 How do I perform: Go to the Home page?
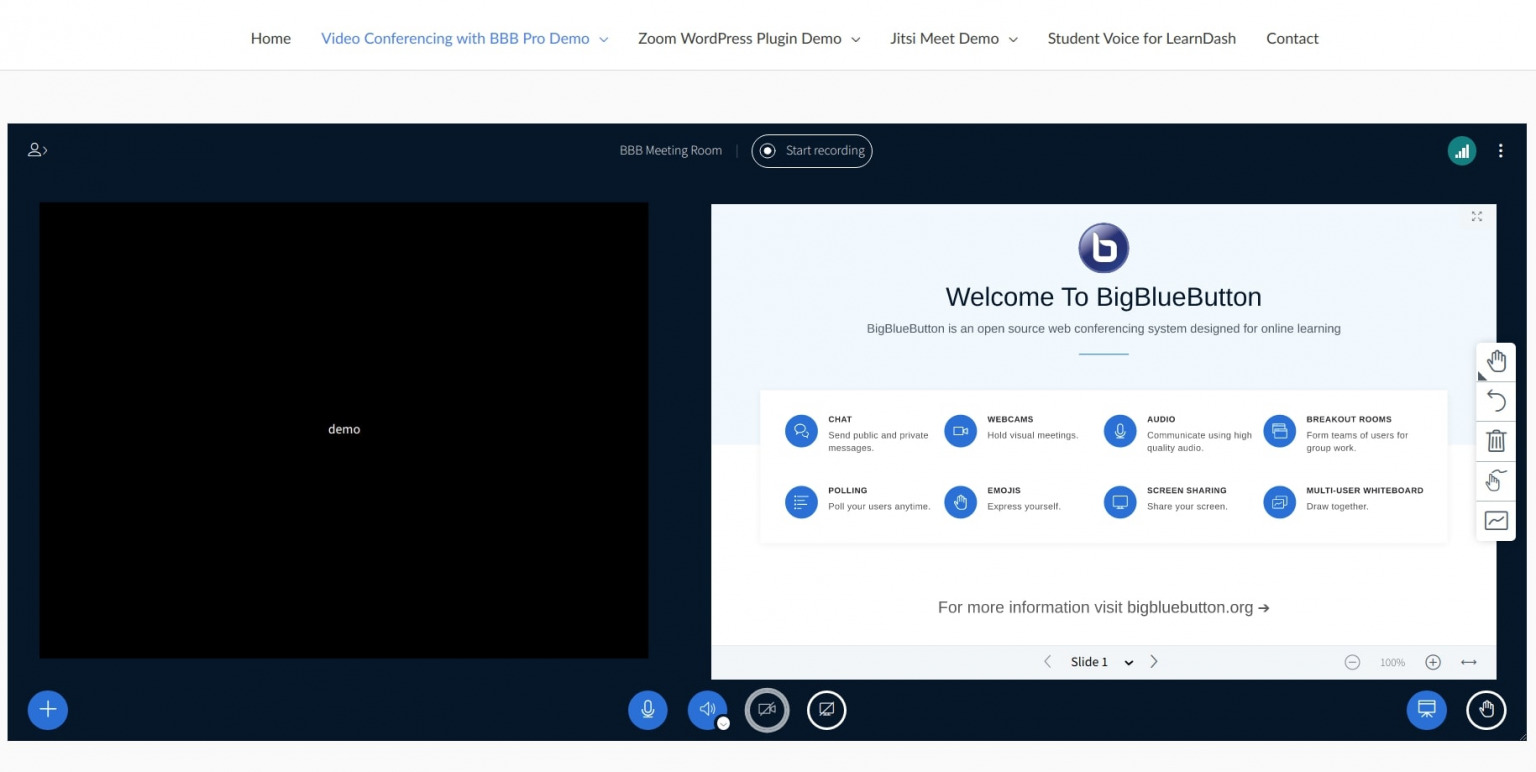pyautogui.click(x=271, y=38)
